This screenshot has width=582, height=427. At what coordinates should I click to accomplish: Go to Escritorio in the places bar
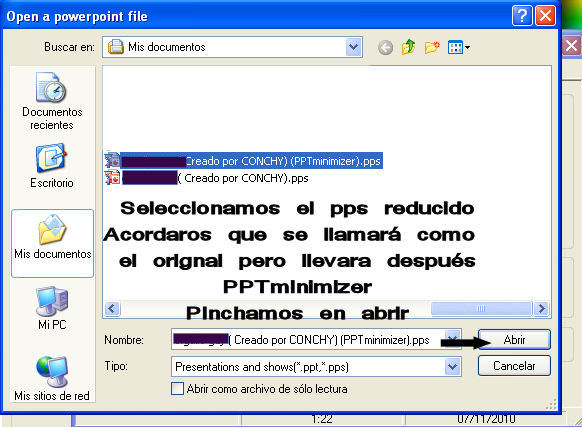pos(52,166)
